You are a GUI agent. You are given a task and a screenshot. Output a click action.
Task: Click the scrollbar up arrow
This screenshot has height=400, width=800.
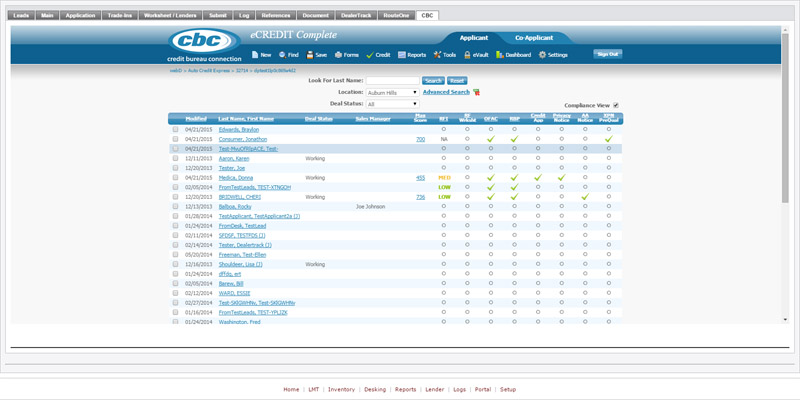coord(785,30)
